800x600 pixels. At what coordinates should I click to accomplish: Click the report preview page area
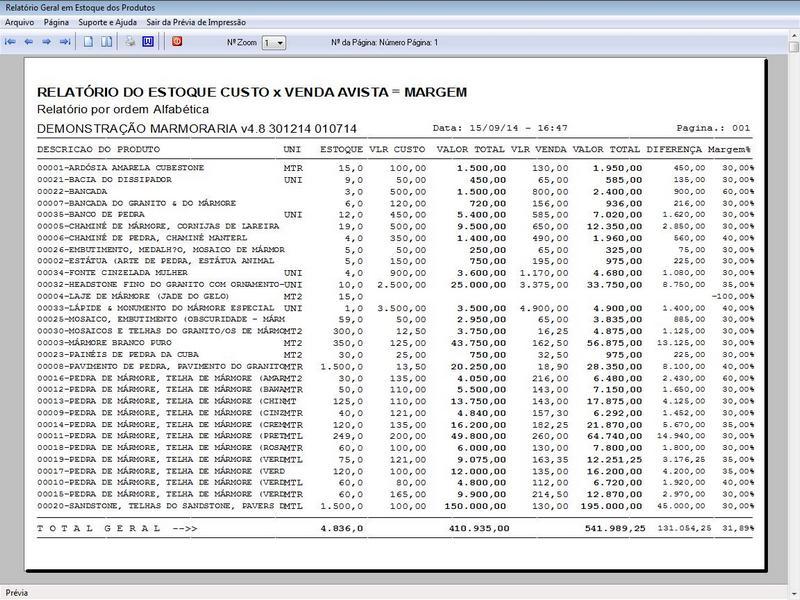pyautogui.click(x=400, y=300)
